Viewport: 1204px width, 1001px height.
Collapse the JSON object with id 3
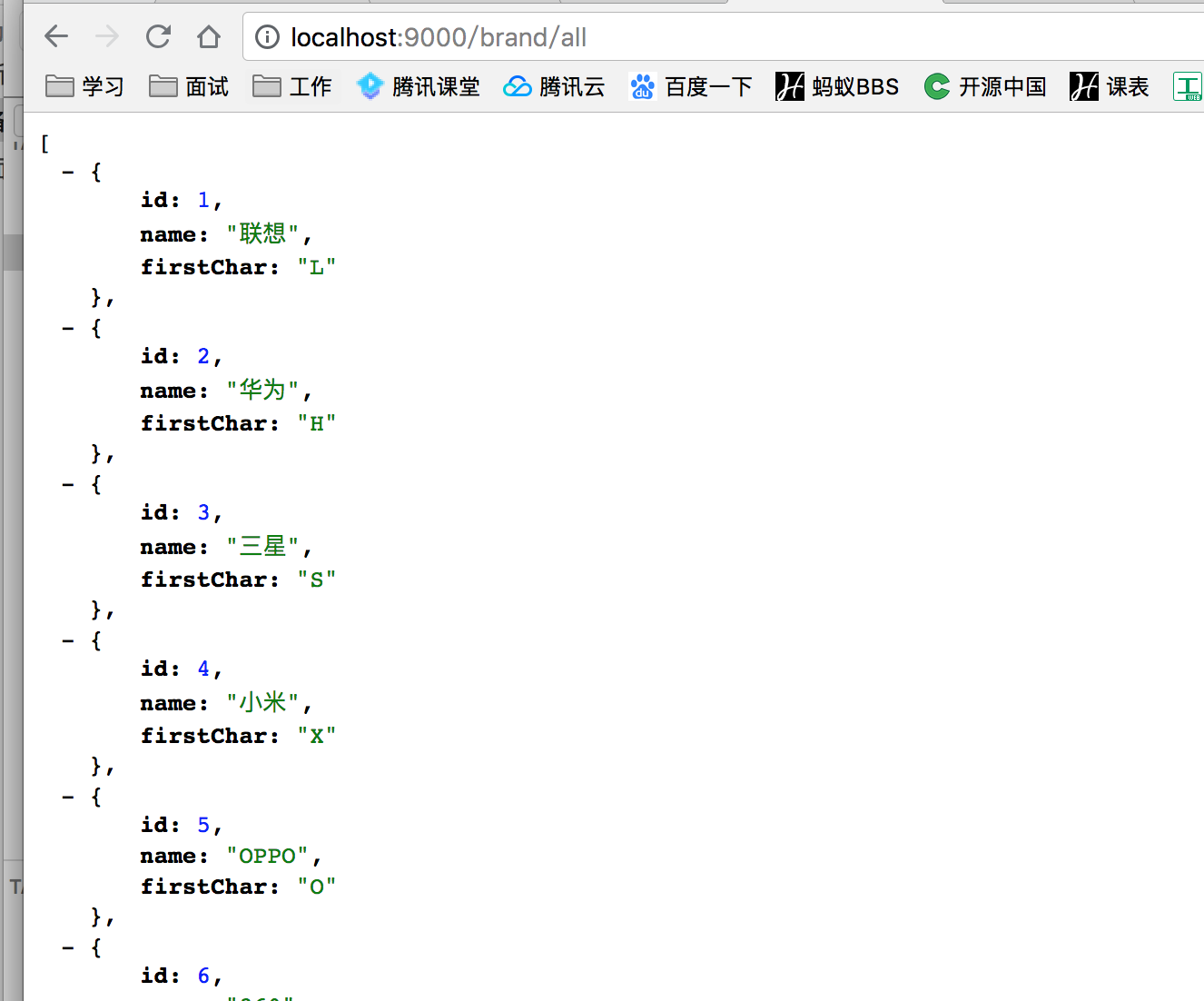point(68,484)
